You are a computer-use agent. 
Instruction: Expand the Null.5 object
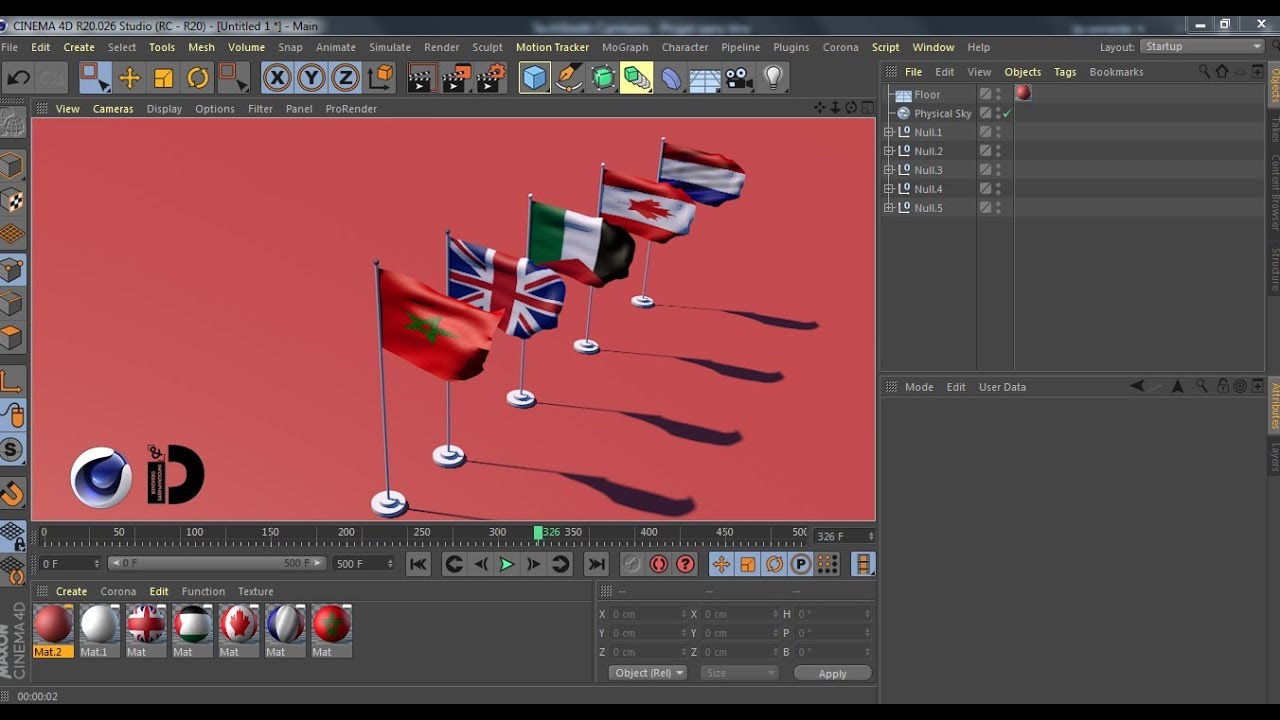pos(888,208)
